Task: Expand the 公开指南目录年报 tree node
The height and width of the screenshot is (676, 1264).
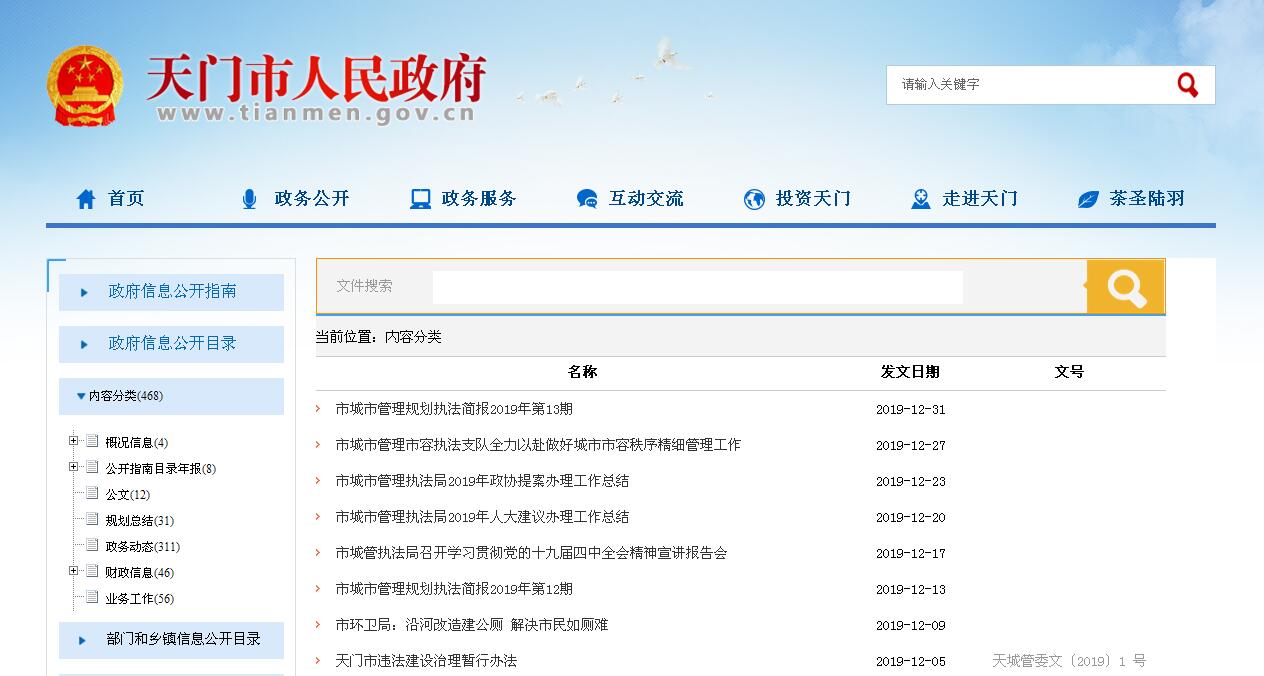Action: click(74, 467)
